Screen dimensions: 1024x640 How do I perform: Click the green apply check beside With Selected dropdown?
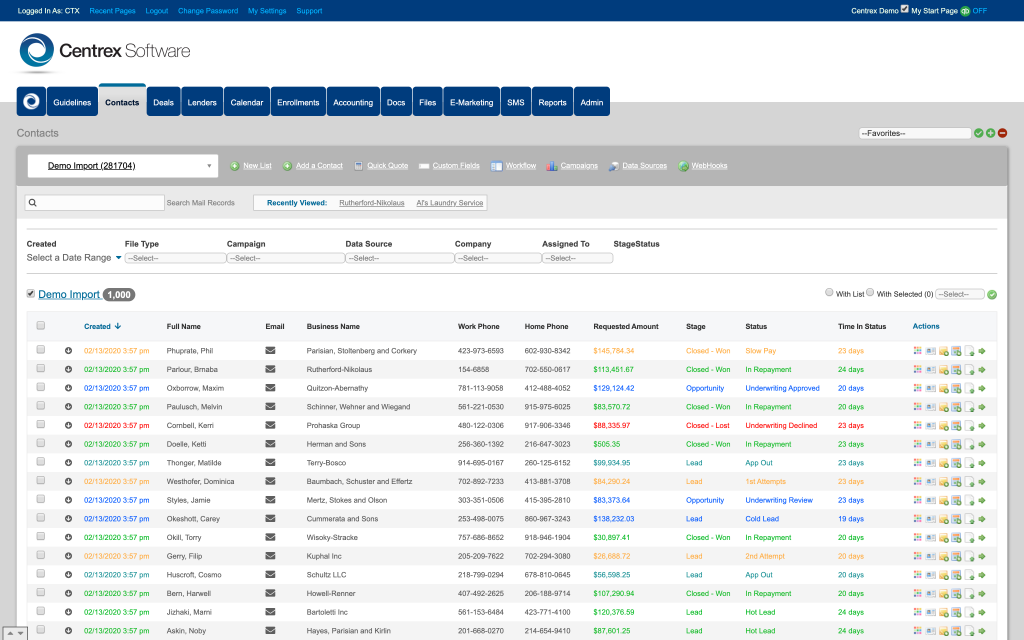[x=992, y=295]
